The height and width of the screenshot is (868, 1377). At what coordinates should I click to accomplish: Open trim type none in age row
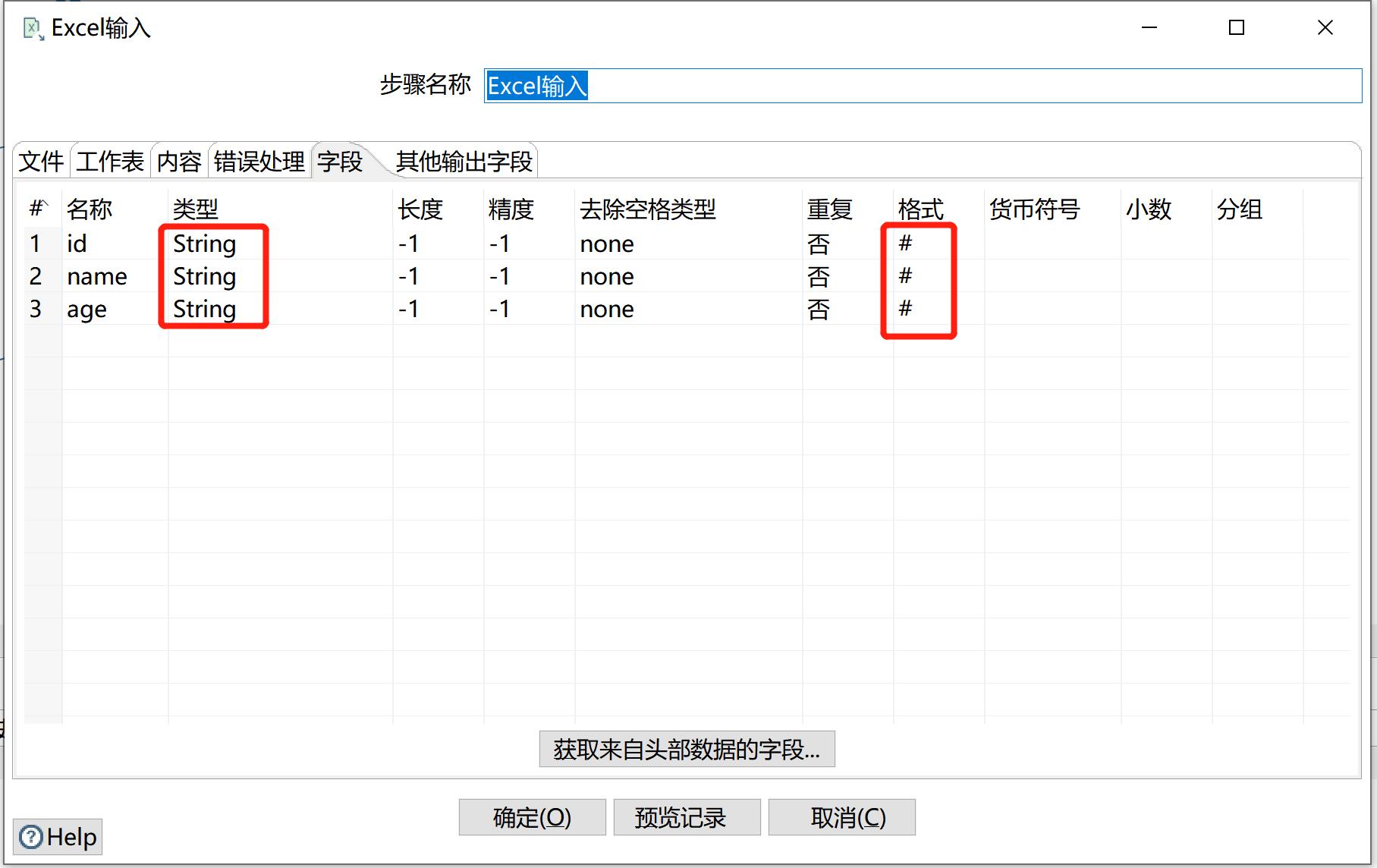pyautogui.click(x=688, y=309)
